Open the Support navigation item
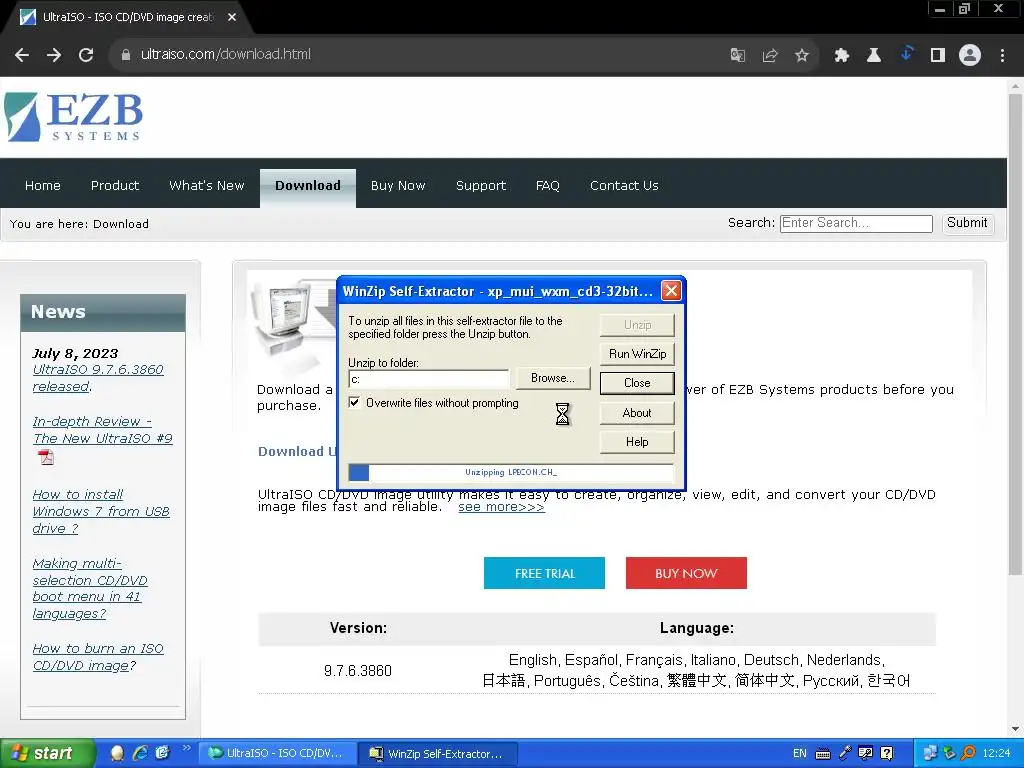Image resolution: width=1024 pixels, height=768 pixels. click(x=481, y=185)
